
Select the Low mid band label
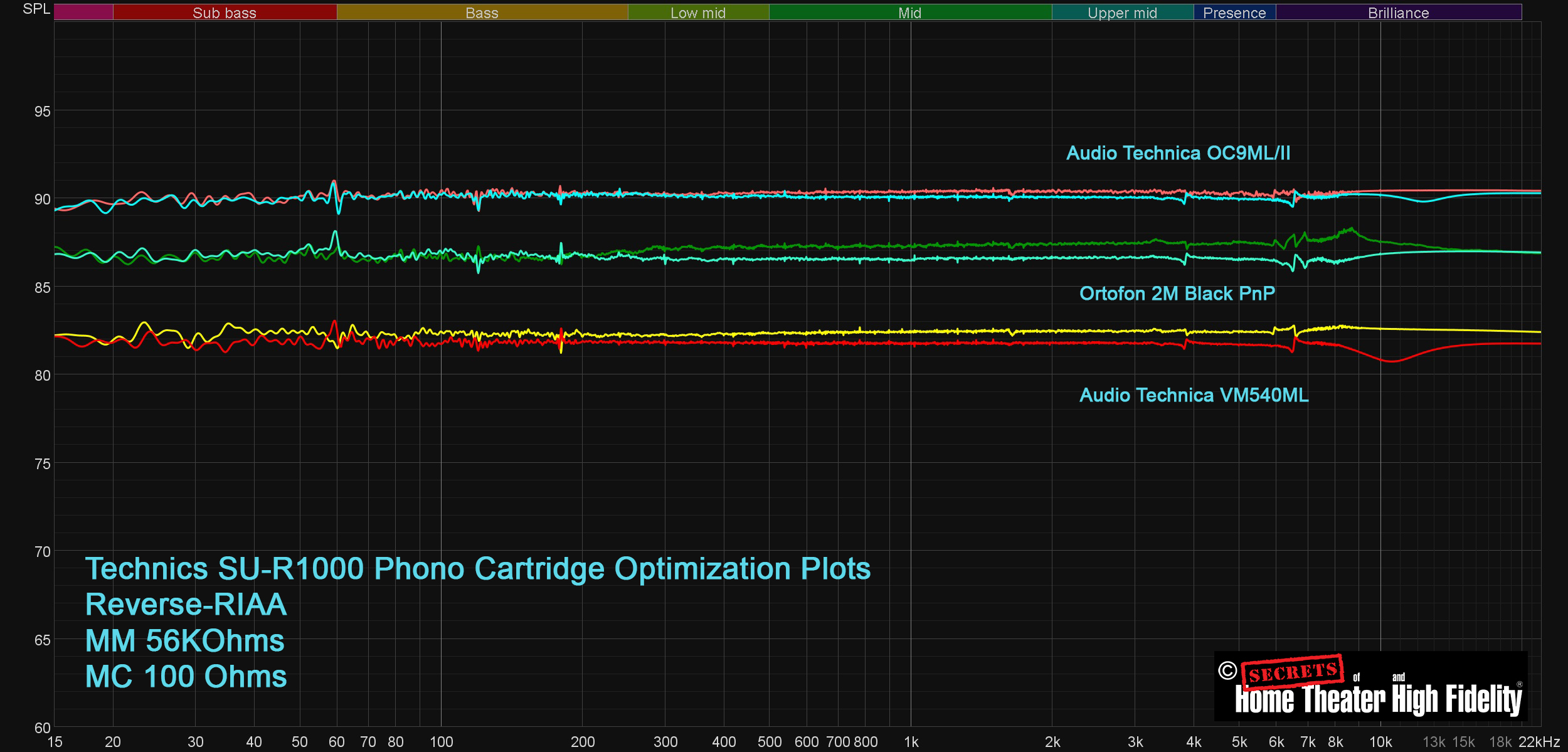coord(698,13)
